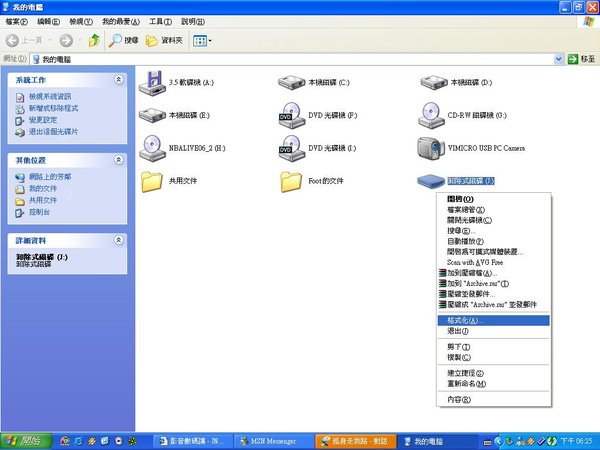Choose 複製(C) in context menu
The image size is (600, 450).
point(493,357)
